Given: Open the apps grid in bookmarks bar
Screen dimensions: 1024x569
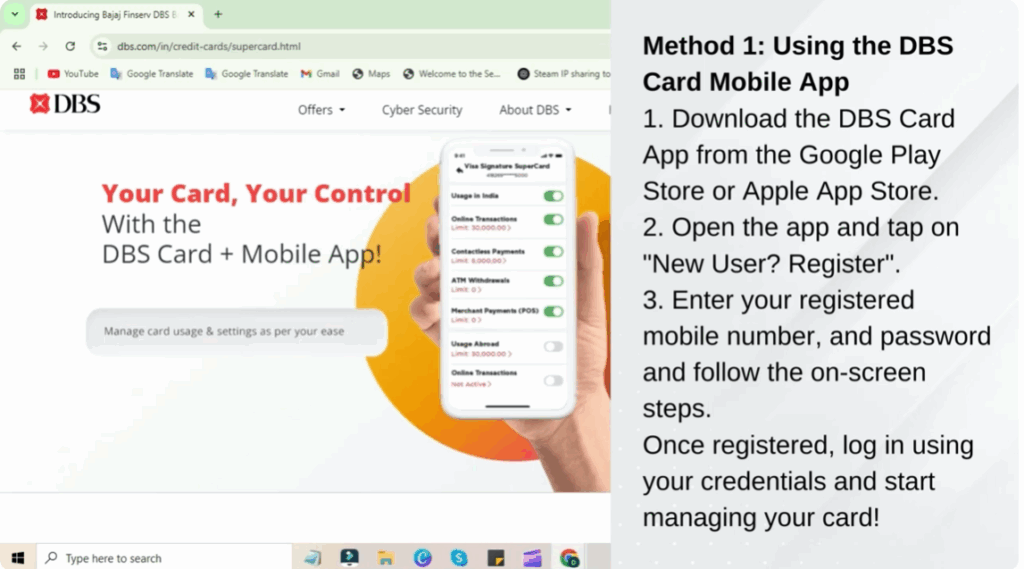Looking at the screenshot, I should 20,74.
